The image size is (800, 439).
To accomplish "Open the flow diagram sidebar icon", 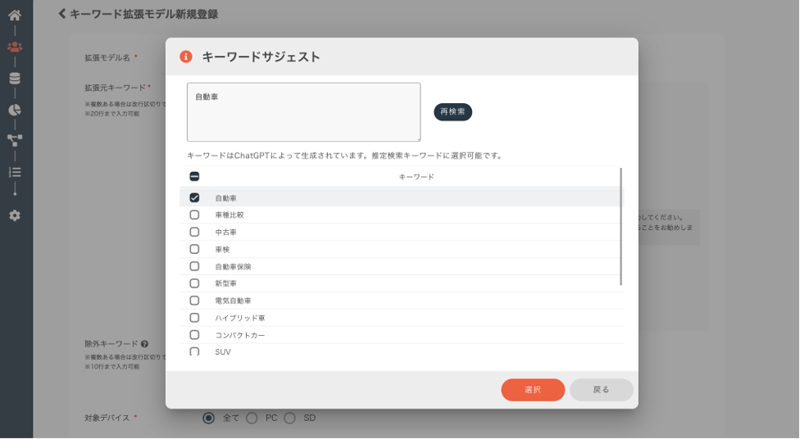I will [x=15, y=140].
